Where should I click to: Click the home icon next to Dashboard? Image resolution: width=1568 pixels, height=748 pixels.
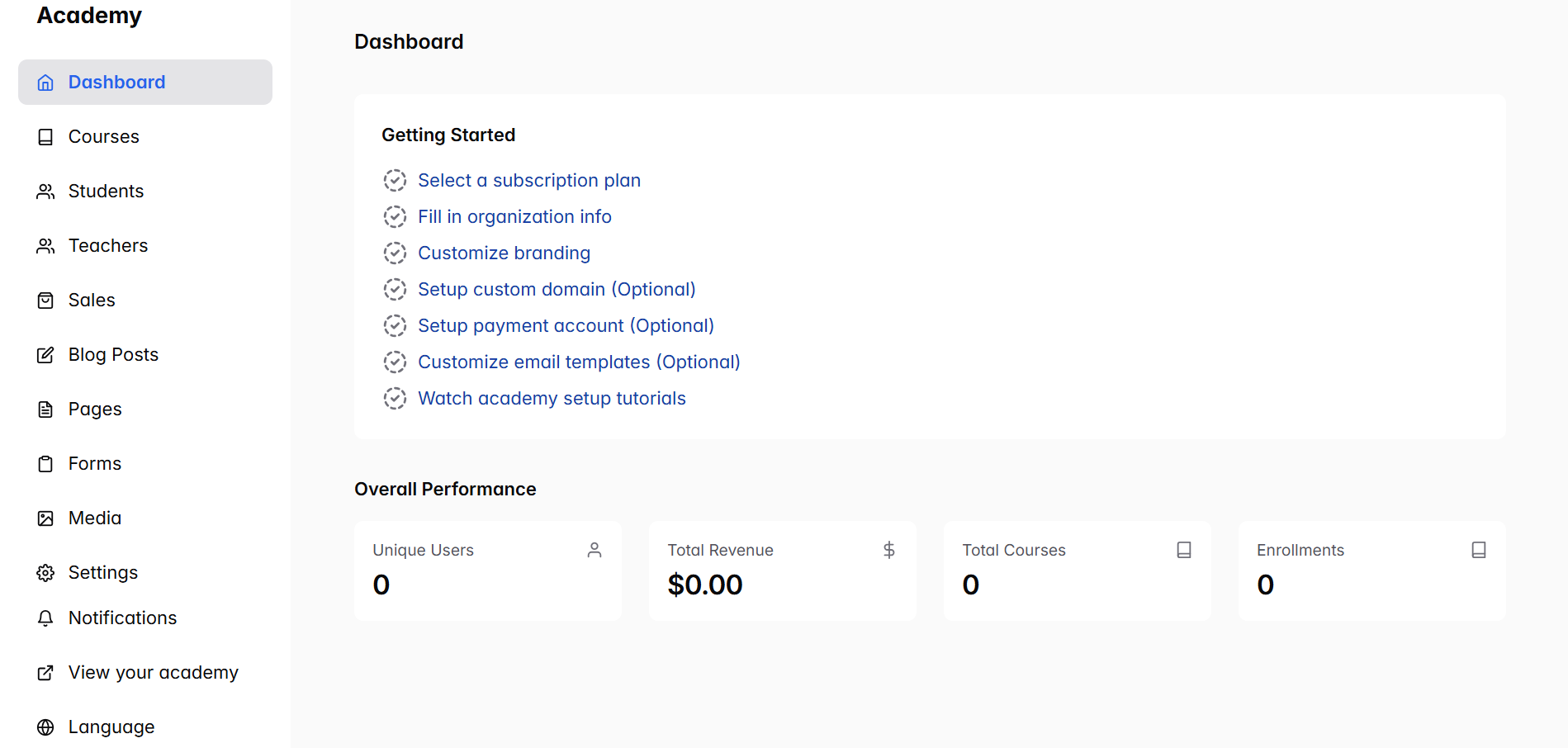click(45, 83)
